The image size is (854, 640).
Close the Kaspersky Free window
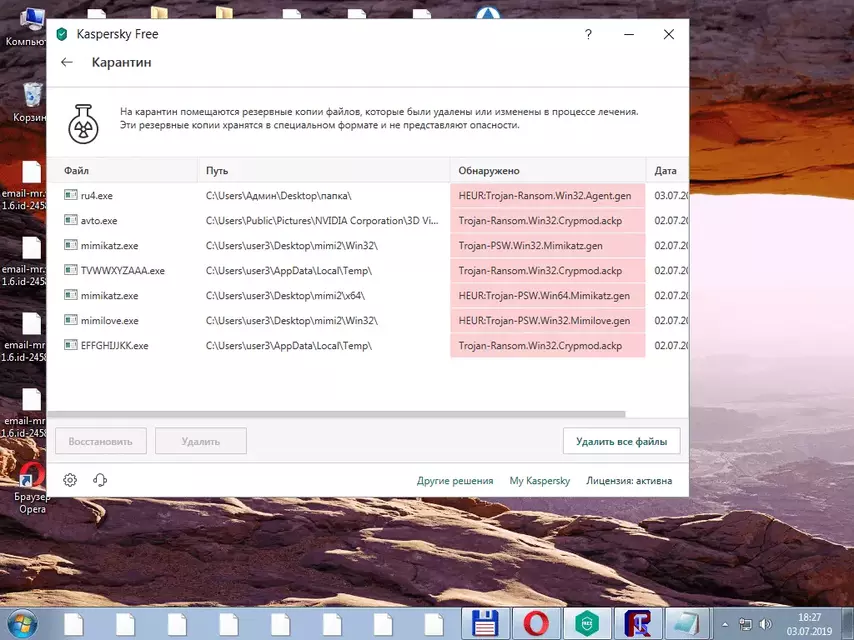pos(669,34)
